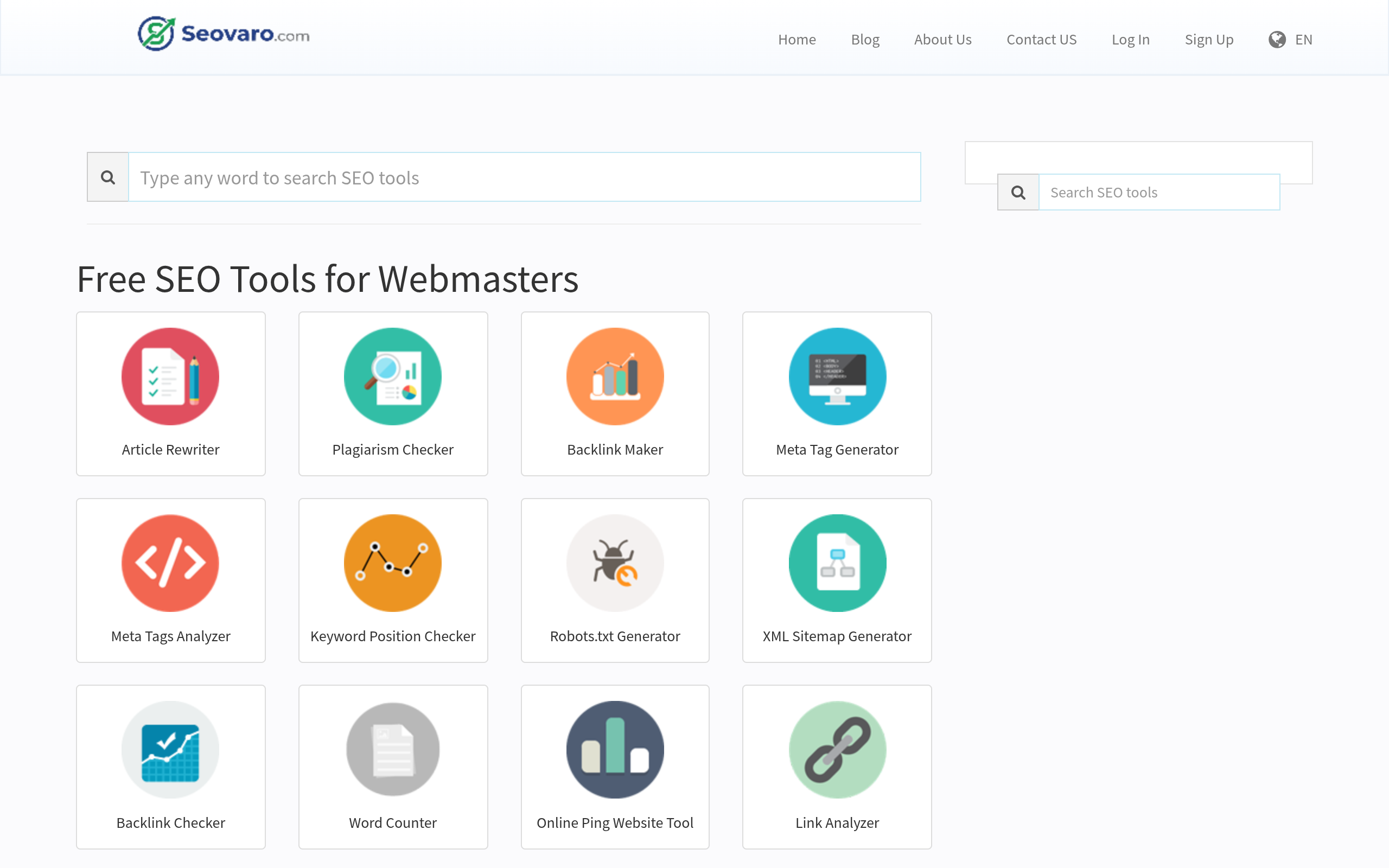This screenshot has height=868, width=1389.
Task: Focus the main SEO tools search field
Action: coord(525,177)
